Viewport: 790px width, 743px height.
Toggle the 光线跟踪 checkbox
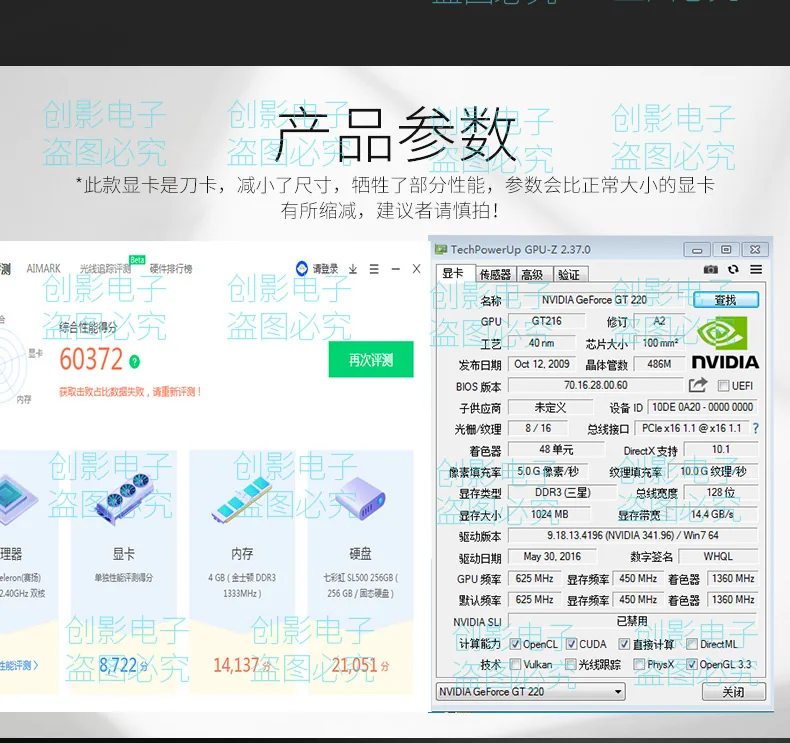click(x=570, y=664)
